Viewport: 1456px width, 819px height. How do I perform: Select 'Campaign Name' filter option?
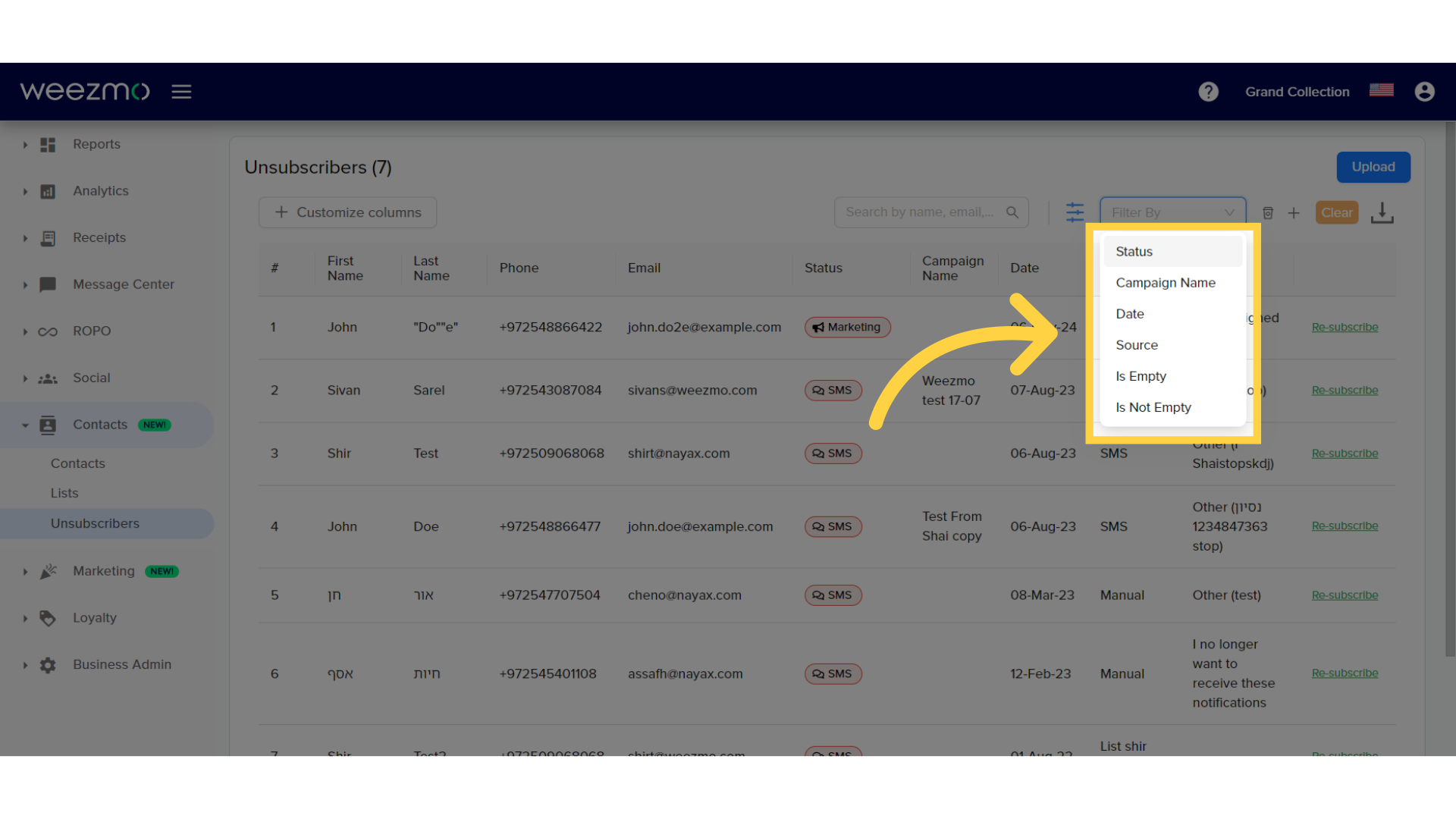tap(1166, 282)
